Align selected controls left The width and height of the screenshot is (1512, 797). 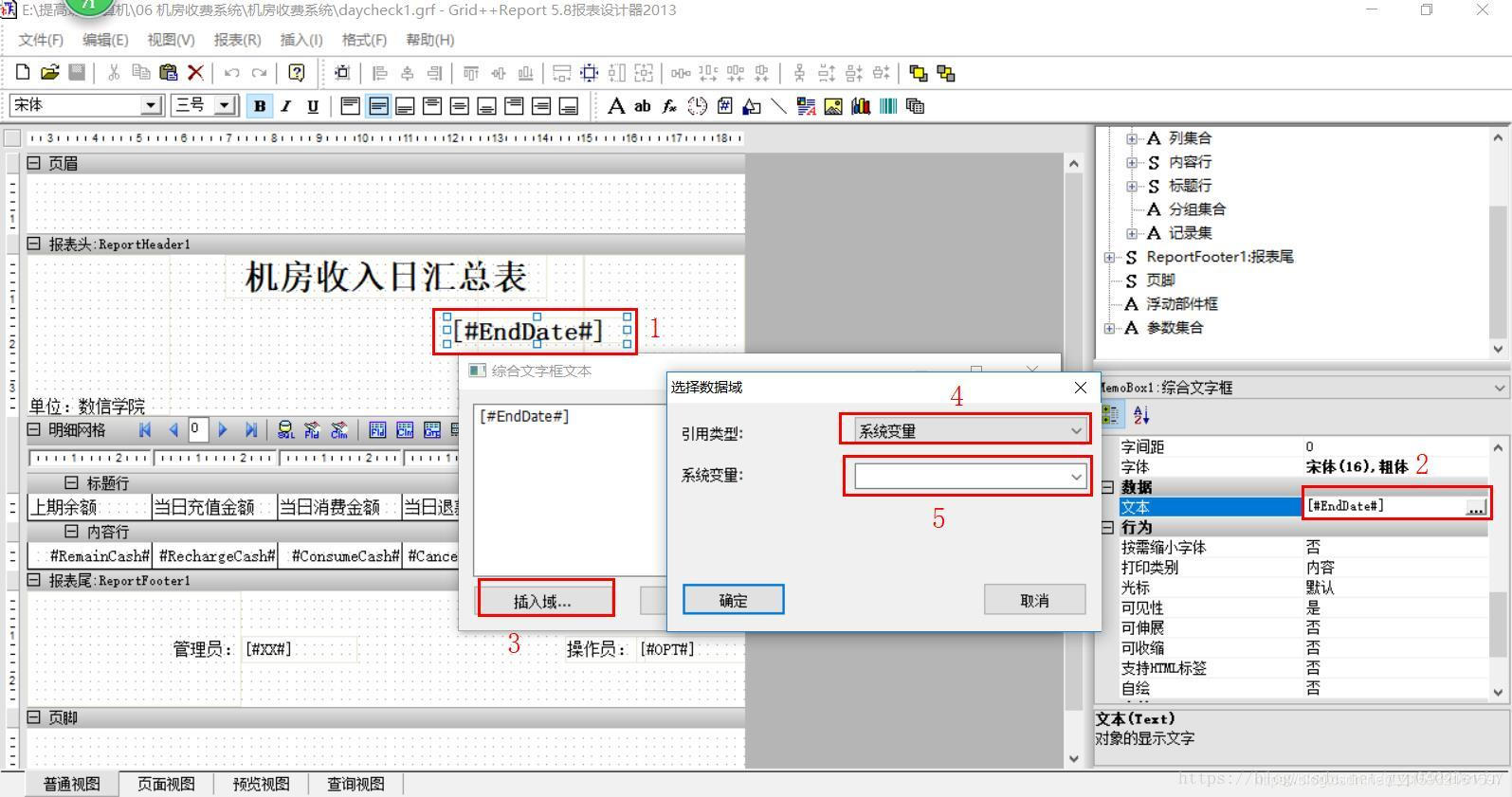[379, 73]
